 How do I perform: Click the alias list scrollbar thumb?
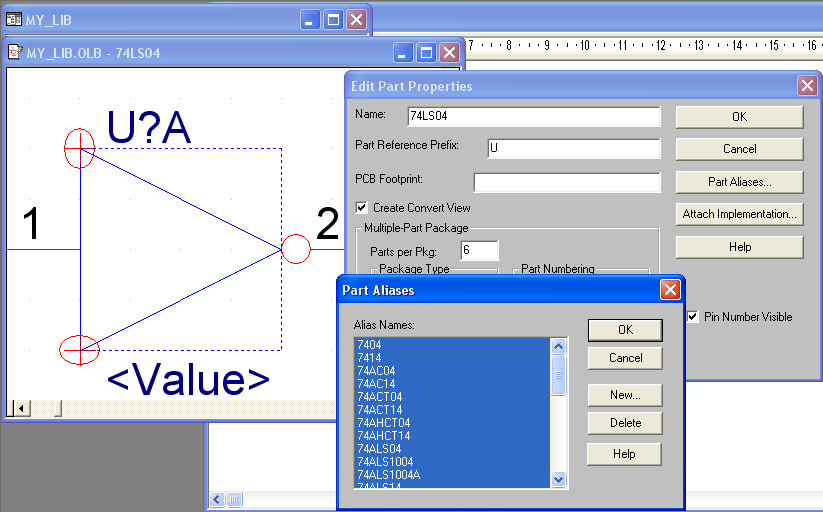(558, 375)
